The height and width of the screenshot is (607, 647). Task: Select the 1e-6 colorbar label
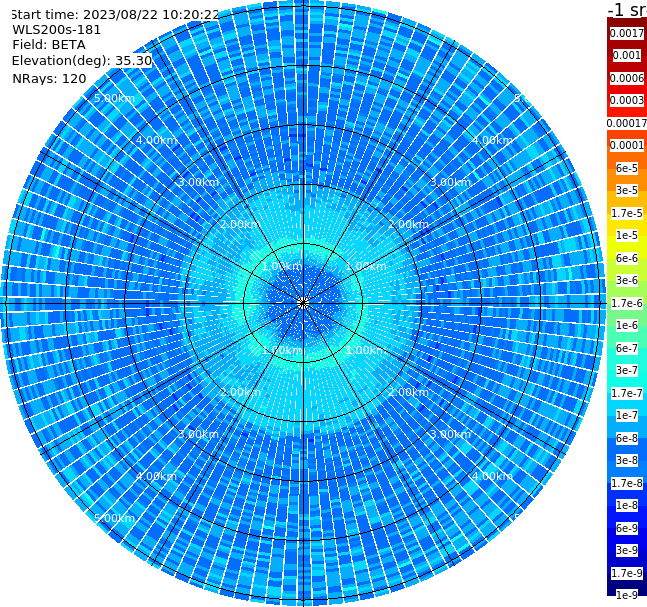(x=627, y=325)
